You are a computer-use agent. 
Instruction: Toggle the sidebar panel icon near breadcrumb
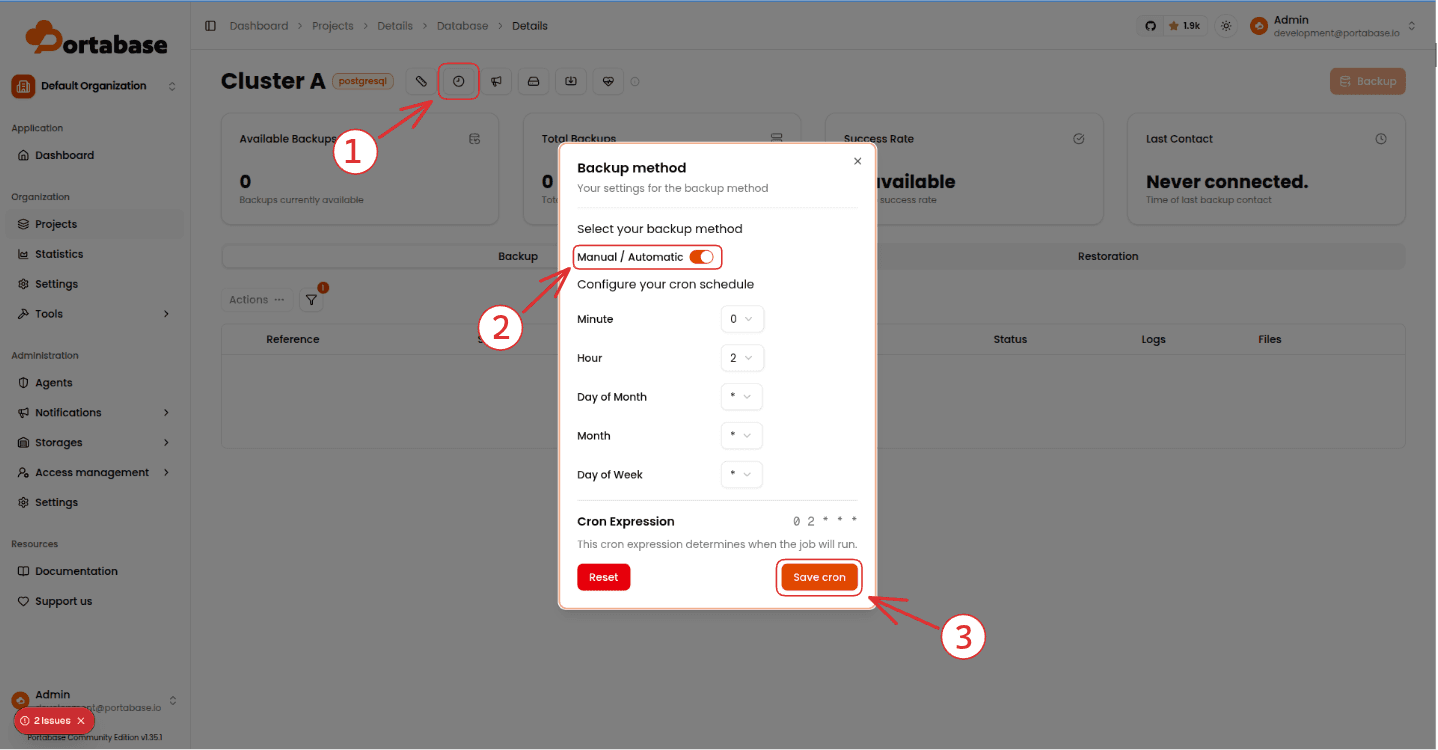pyautogui.click(x=210, y=26)
